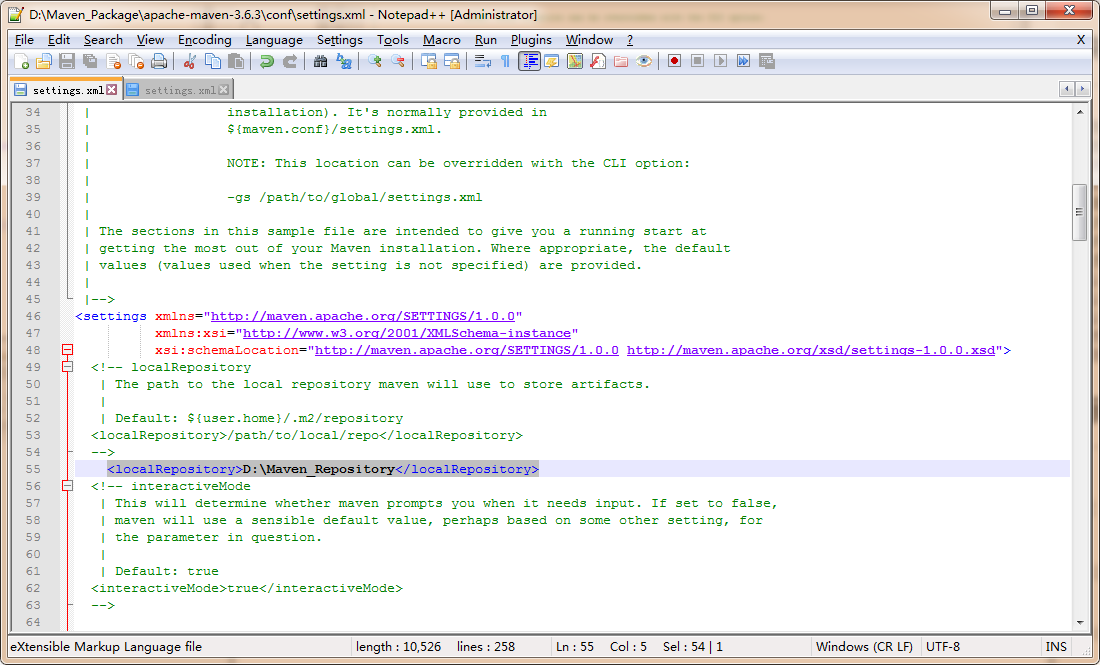Paste clipboard using the Paste icon
The width and height of the screenshot is (1100, 665).
[x=236, y=62]
